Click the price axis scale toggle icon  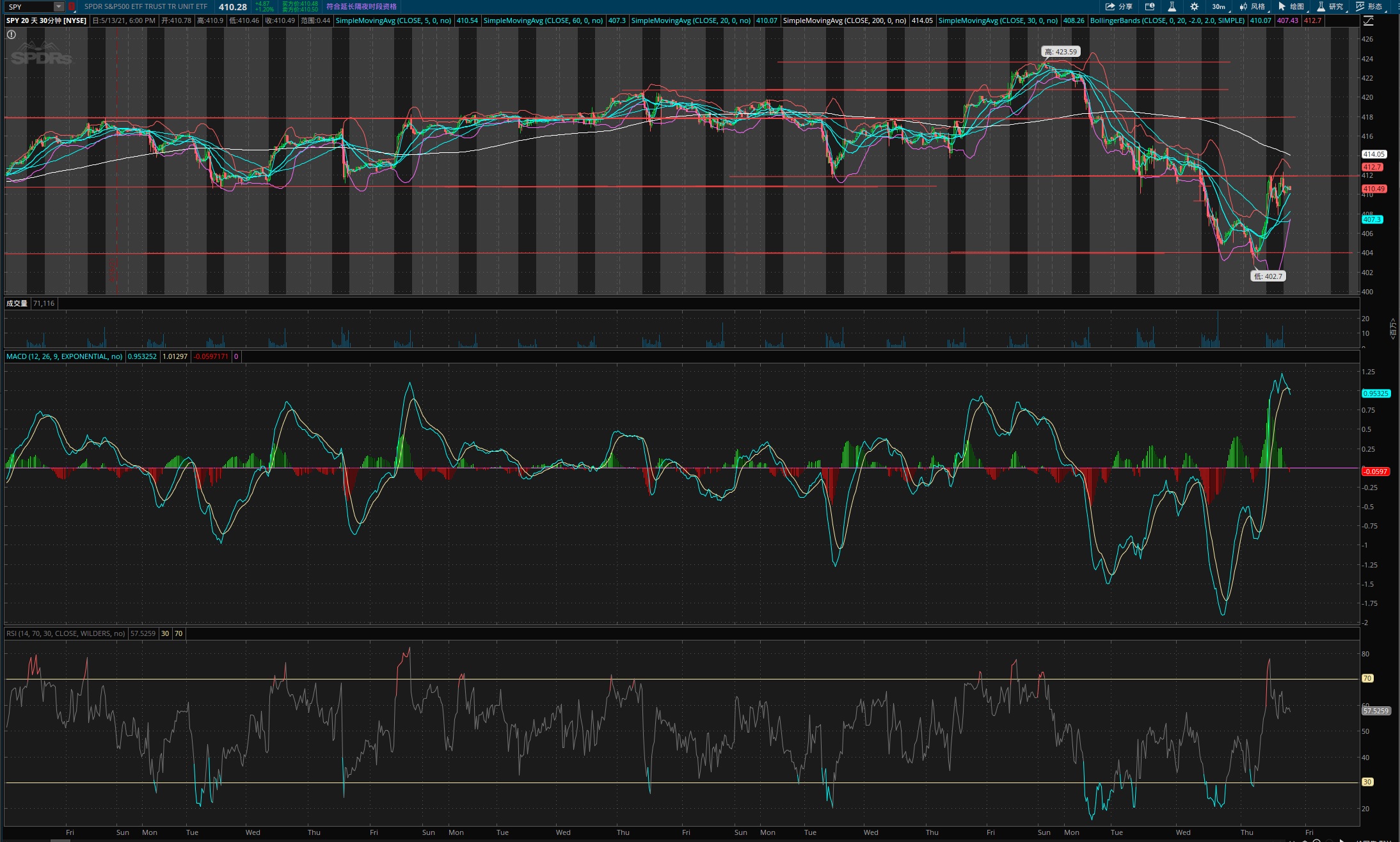tap(1368, 21)
